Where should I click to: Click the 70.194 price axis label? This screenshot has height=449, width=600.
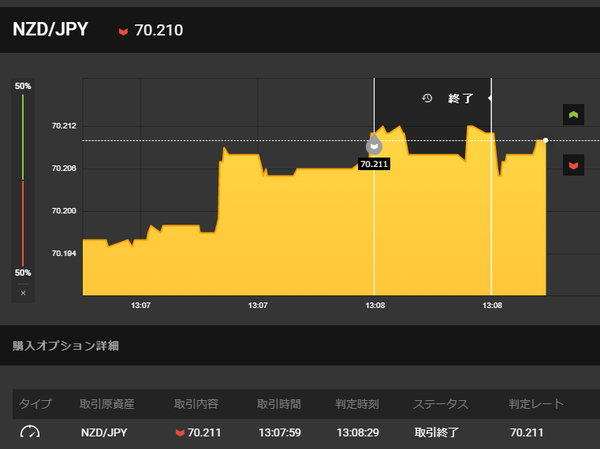coord(64,253)
